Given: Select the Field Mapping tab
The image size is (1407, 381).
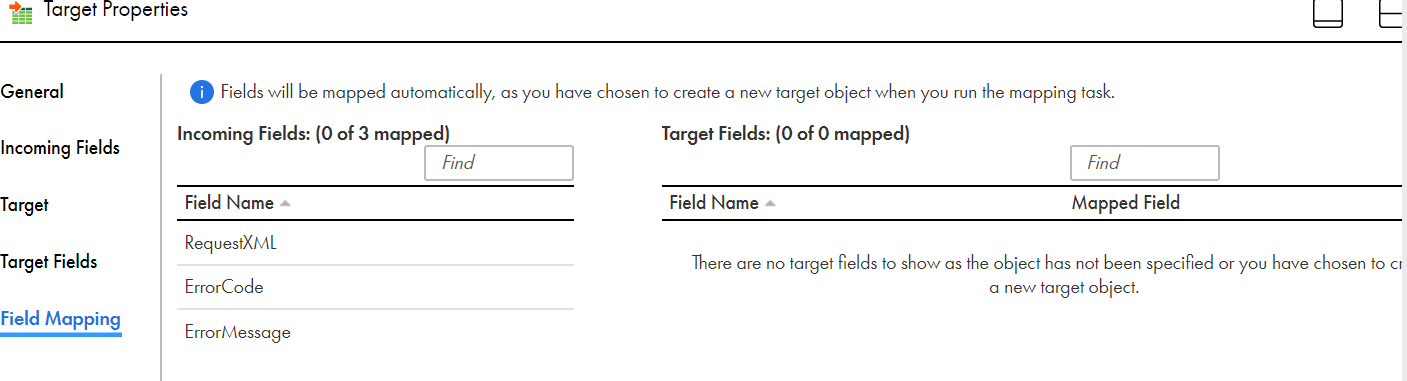Looking at the screenshot, I should (60, 319).
